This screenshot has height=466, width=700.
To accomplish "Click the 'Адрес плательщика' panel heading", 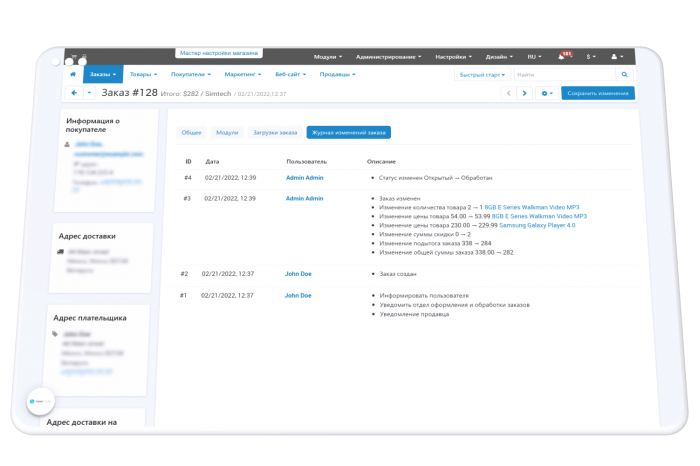I will tap(90, 318).
